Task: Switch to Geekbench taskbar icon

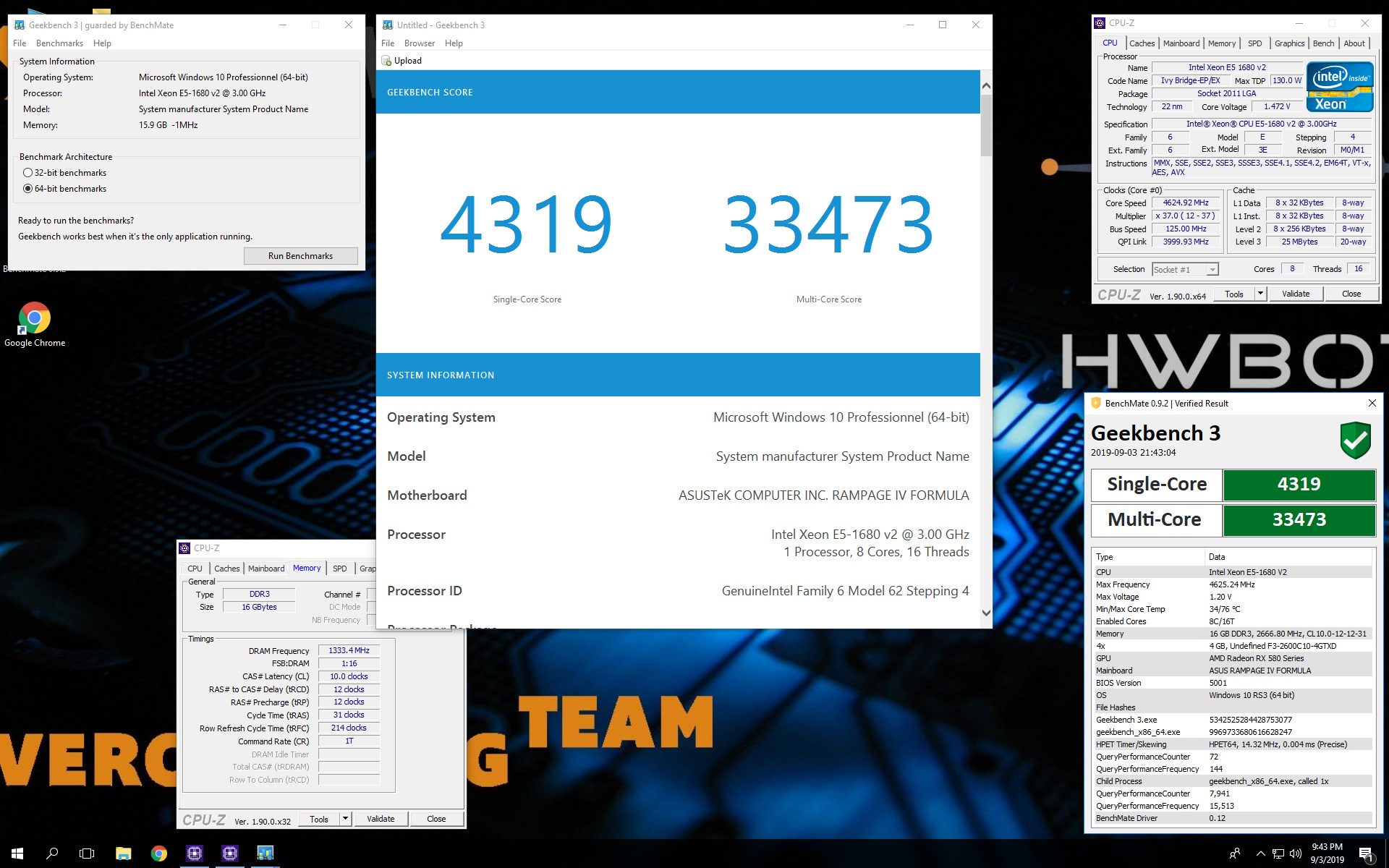Action: [x=266, y=854]
